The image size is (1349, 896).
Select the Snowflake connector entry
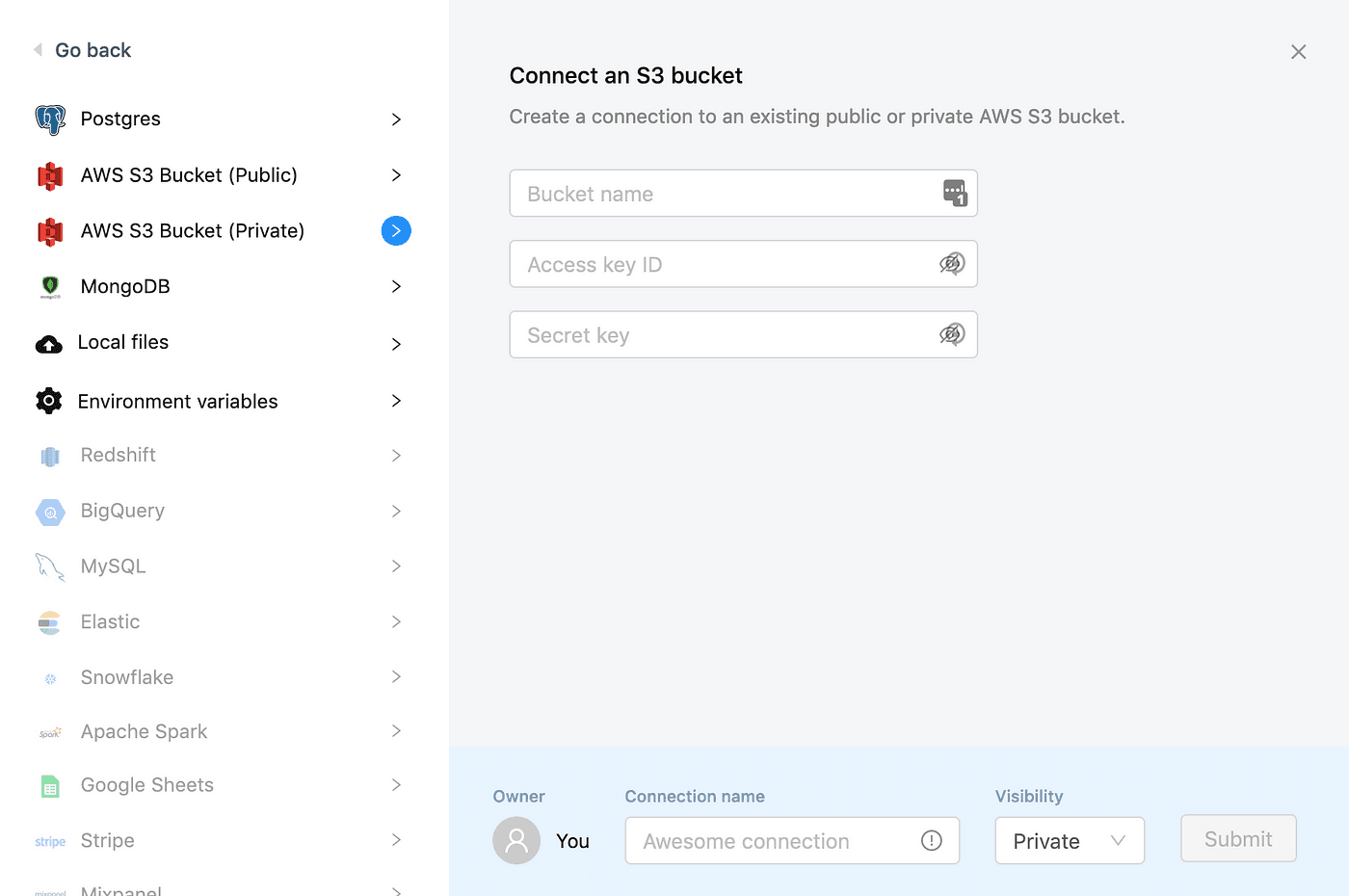click(x=127, y=677)
